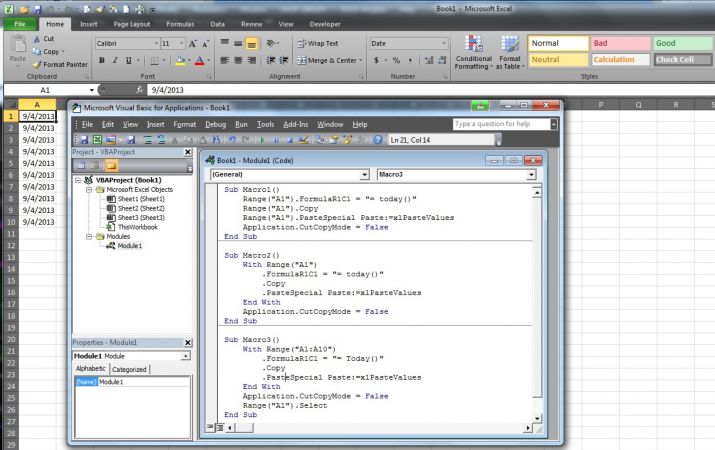Click the Decrease Font Size icon

coord(205,44)
